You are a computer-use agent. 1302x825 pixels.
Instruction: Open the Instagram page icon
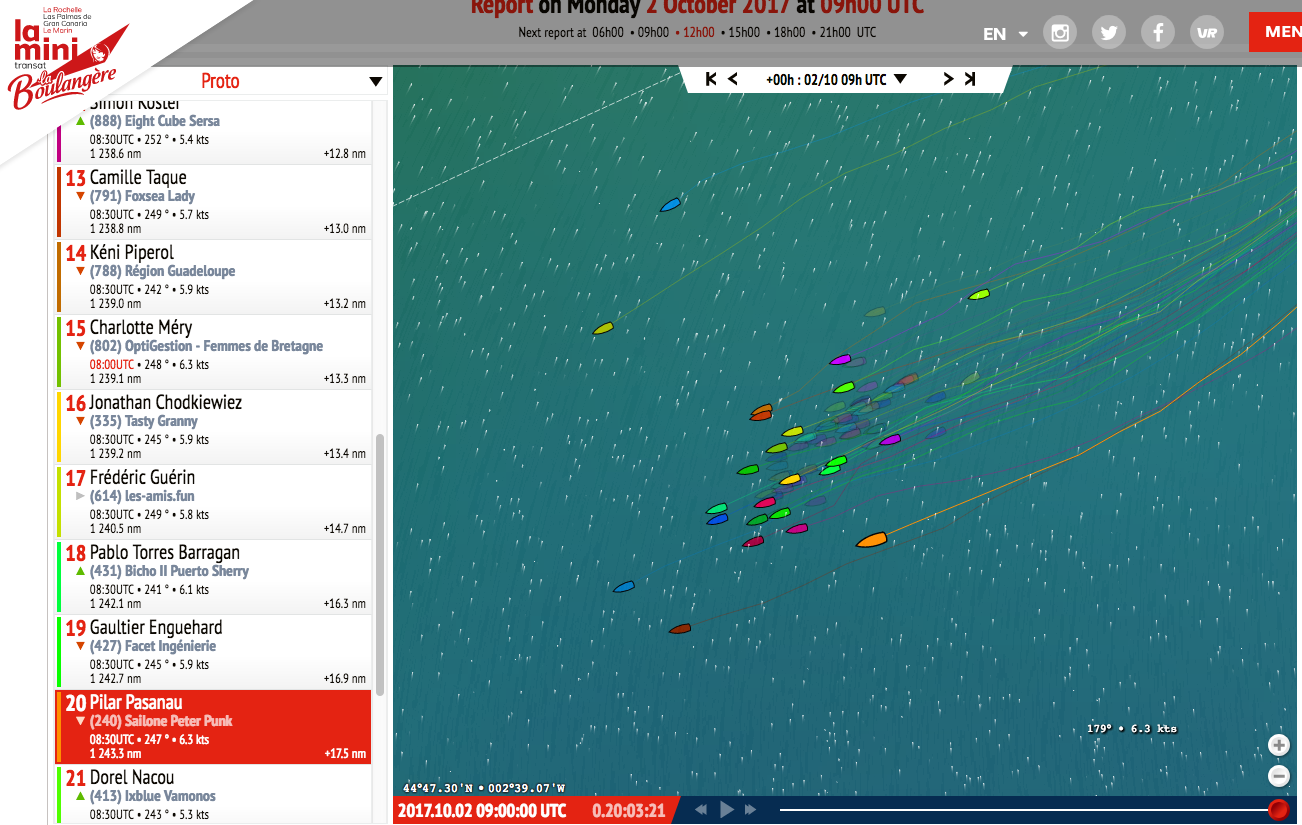[1060, 32]
